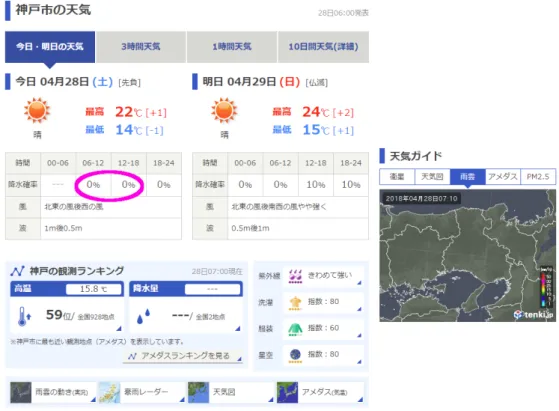
Task: Click tomorrow's 12-18 precipitation 10% cell
Action: click(x=316, y=185)
